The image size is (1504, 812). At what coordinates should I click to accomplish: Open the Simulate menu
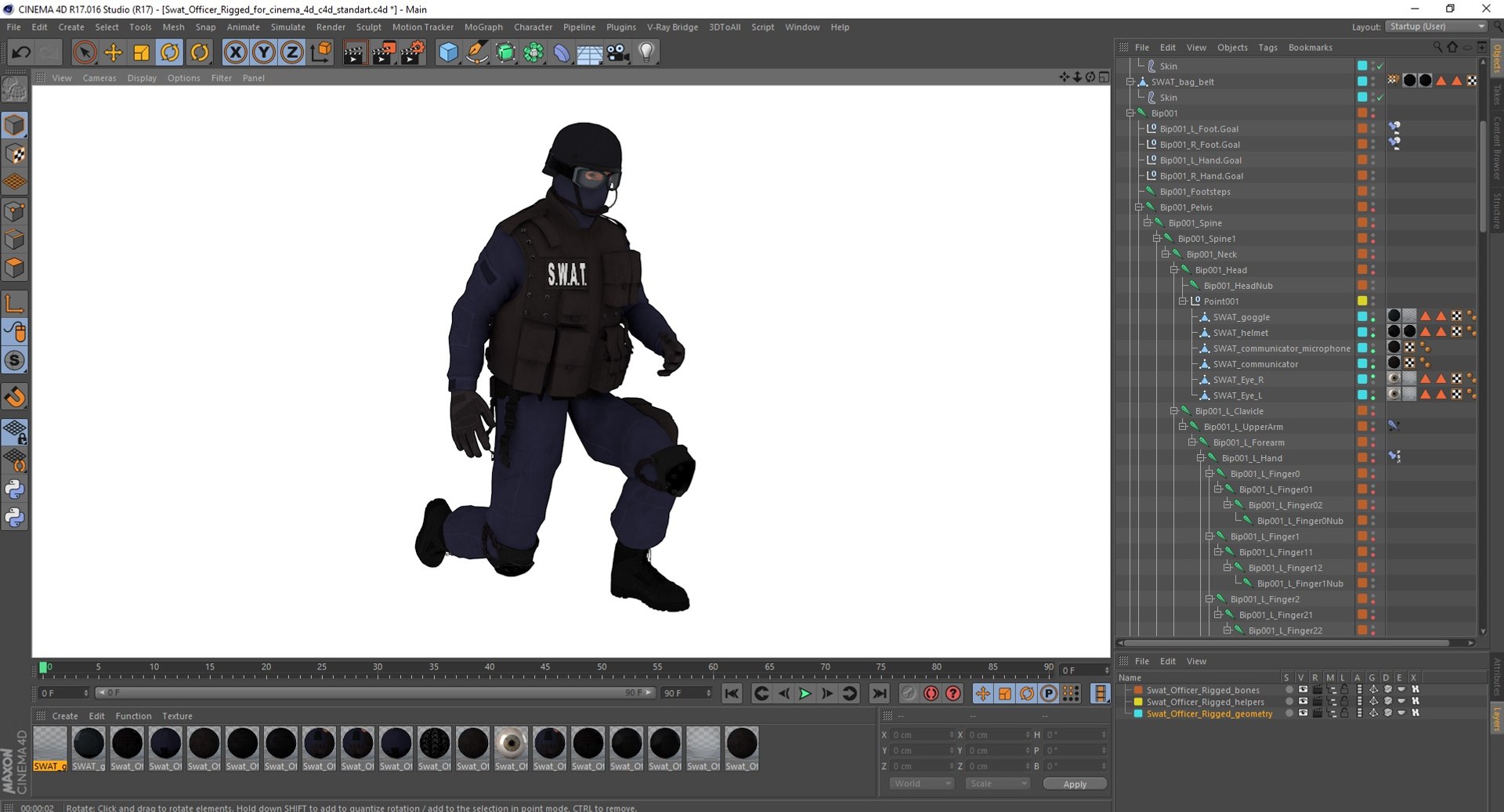(x=287, y=27)
